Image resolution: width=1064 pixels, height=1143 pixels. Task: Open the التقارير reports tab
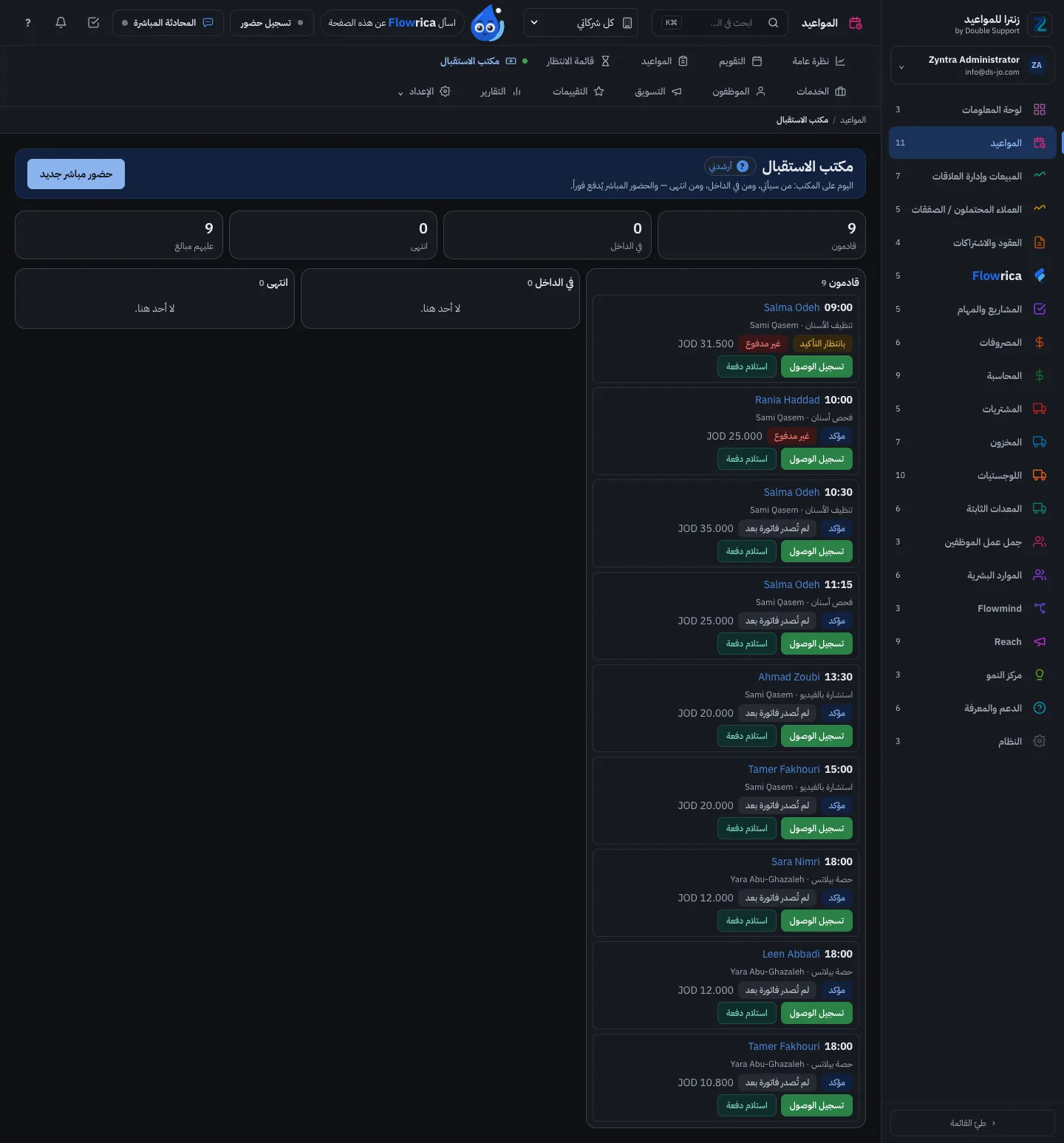(501, 92)
